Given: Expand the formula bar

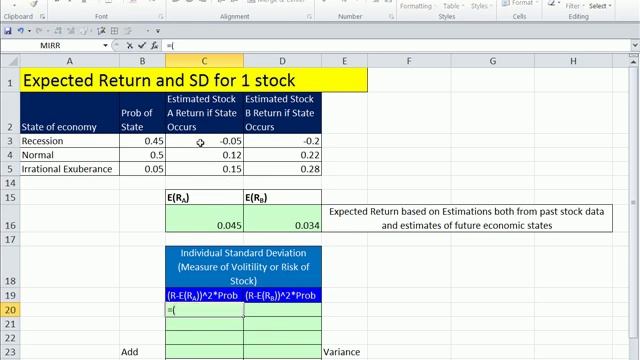Looking at the screenshot, I should (x=635, y=46).
